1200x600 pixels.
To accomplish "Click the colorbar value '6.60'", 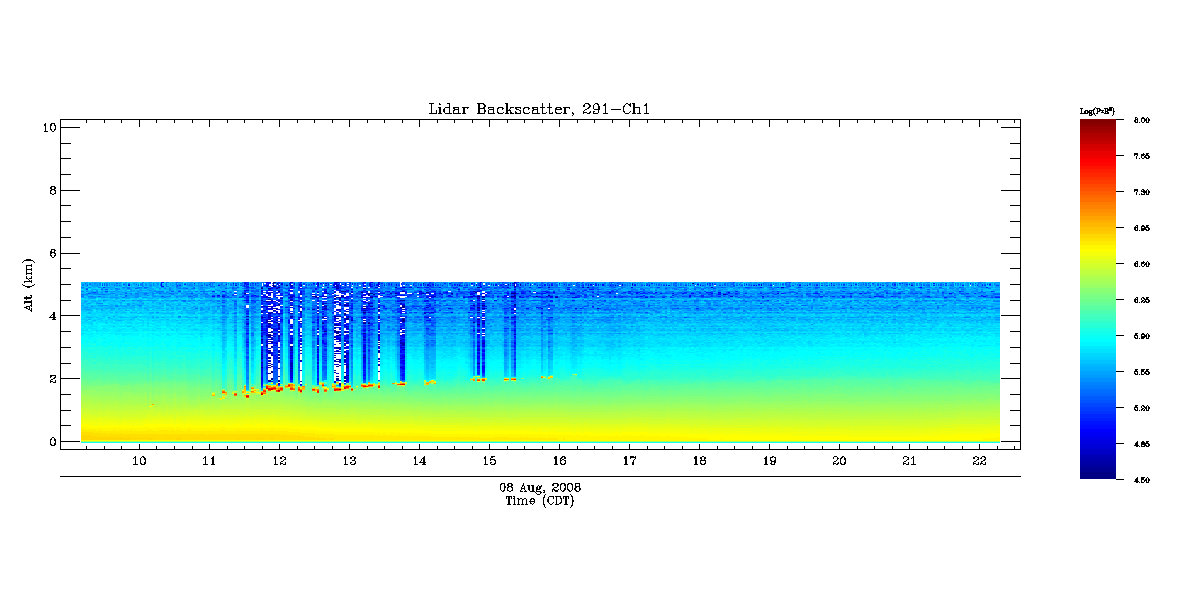I will [x=1142, y=264].
